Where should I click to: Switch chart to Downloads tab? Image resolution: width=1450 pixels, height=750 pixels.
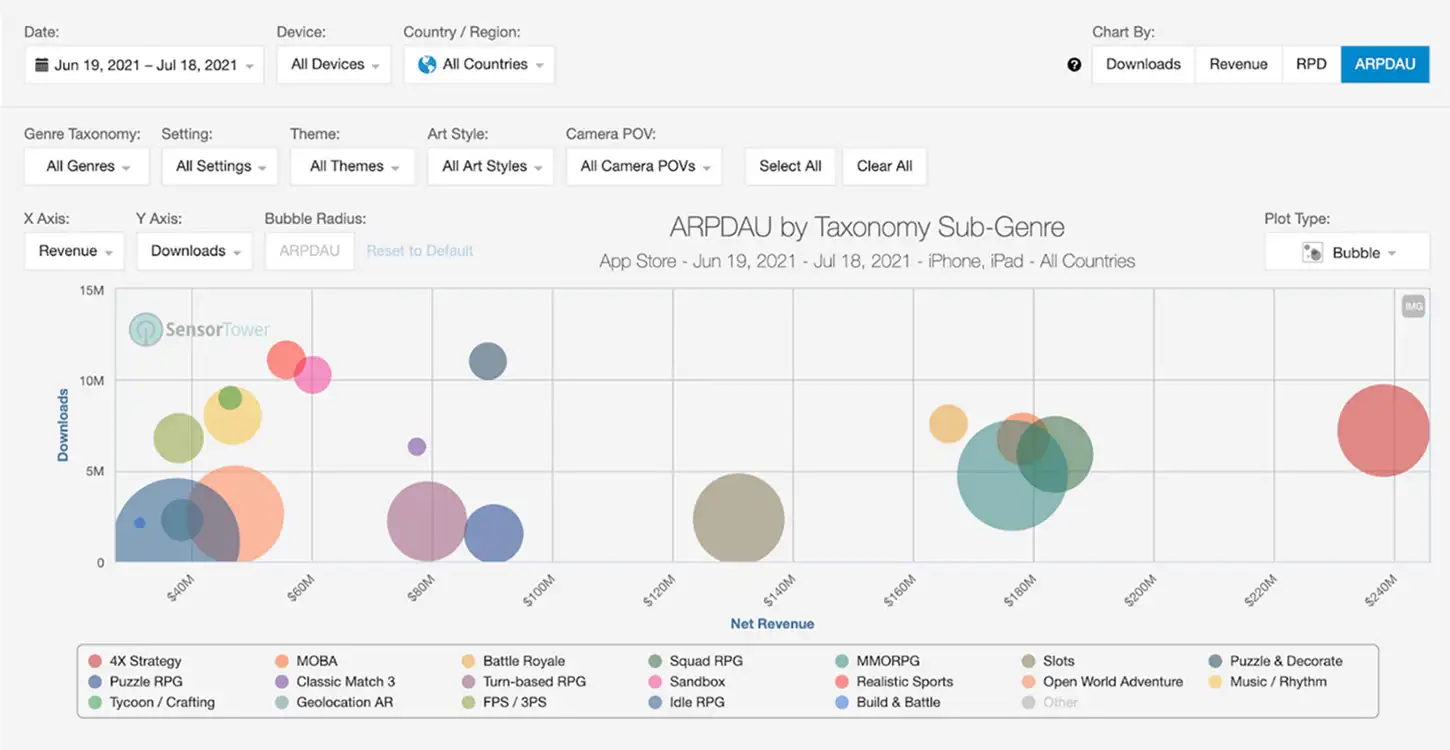click(1143, 64)
